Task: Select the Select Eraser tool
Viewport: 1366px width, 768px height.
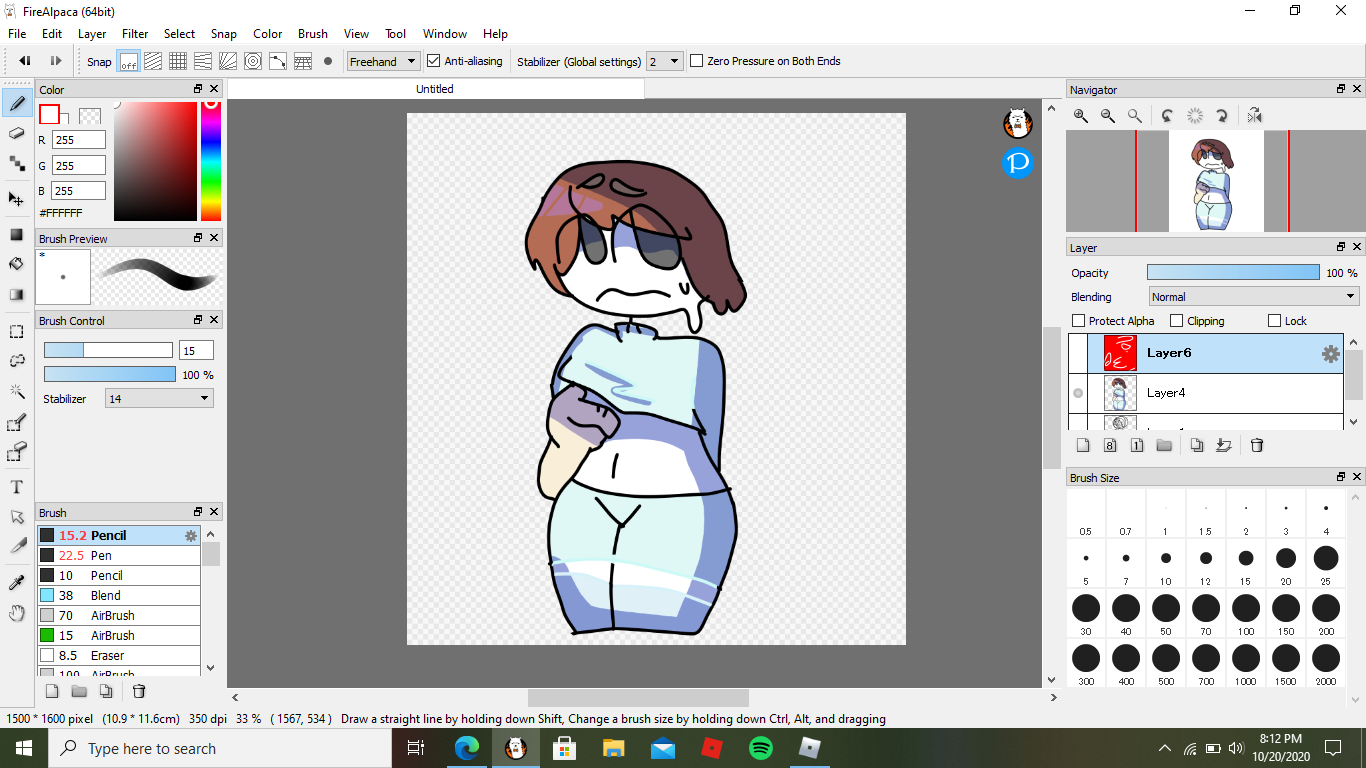Action: (x=17, y=453)
